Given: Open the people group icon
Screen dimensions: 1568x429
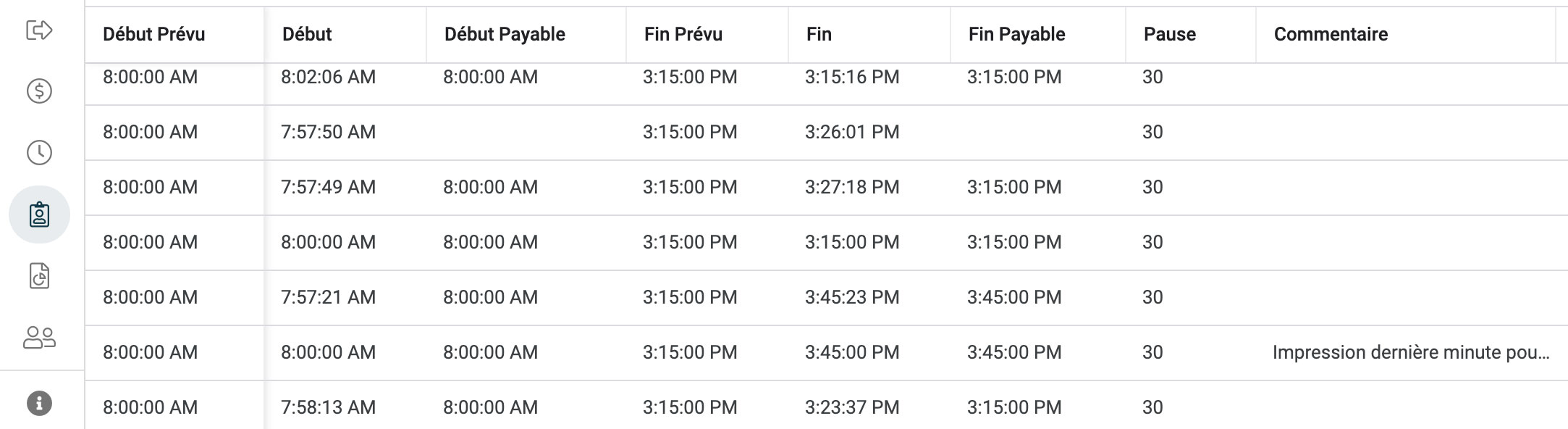Looking at the screenshot, I should point(39,338).
